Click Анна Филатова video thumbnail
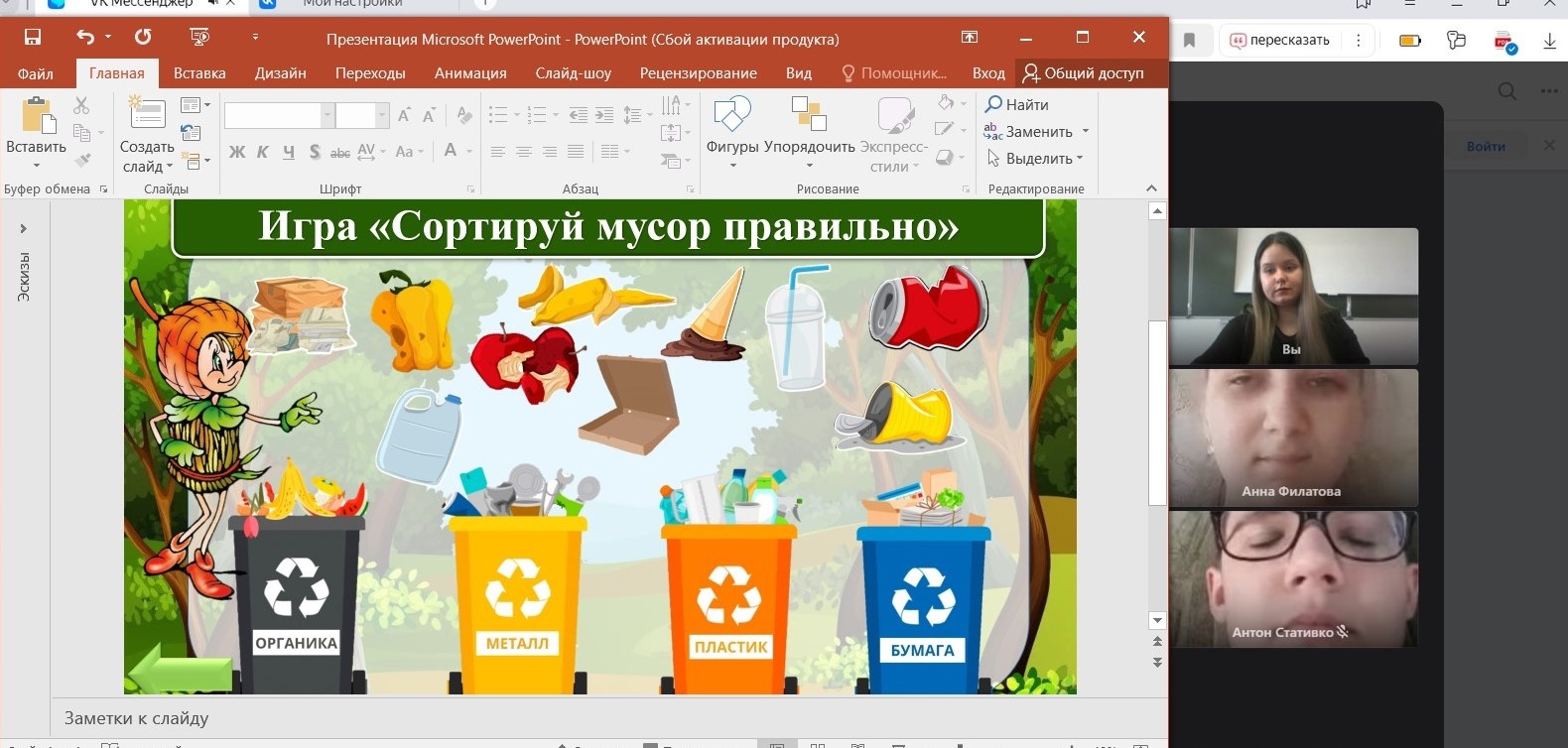 (x=1294, y=436)
